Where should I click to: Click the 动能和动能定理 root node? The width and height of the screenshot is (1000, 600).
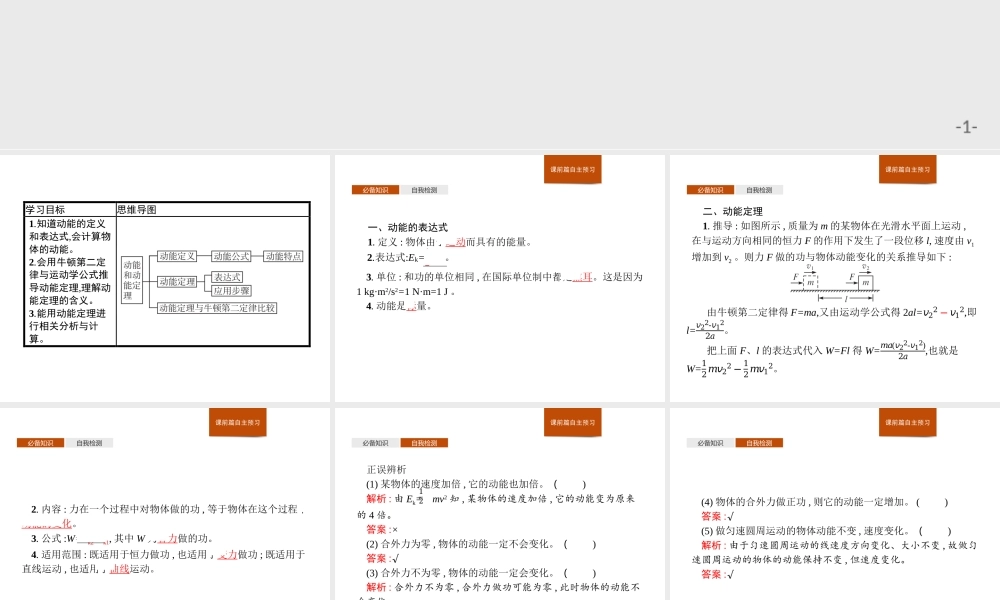pyautogui.click(x=131, y=280)
